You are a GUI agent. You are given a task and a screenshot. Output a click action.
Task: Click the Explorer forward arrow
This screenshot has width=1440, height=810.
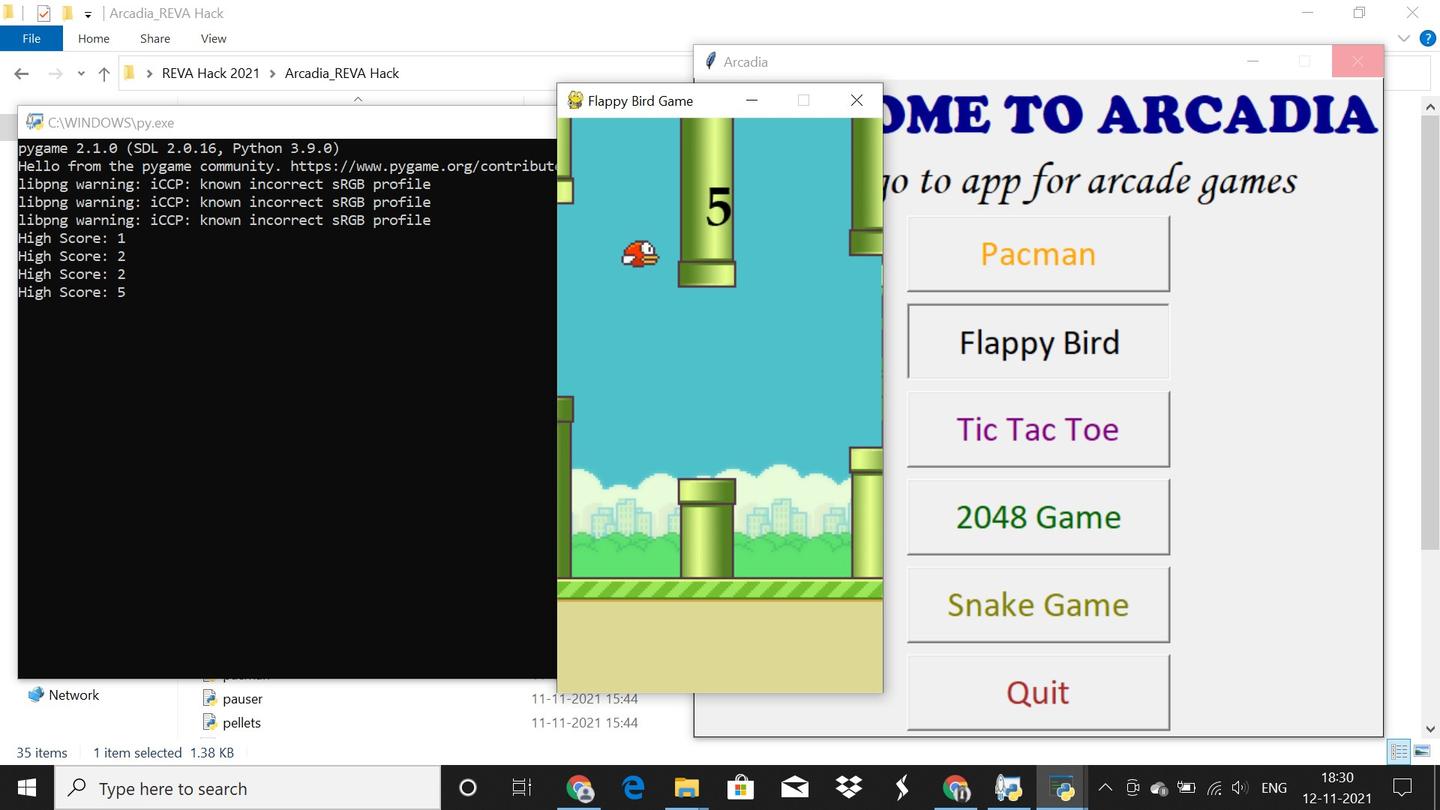point(55,73)
